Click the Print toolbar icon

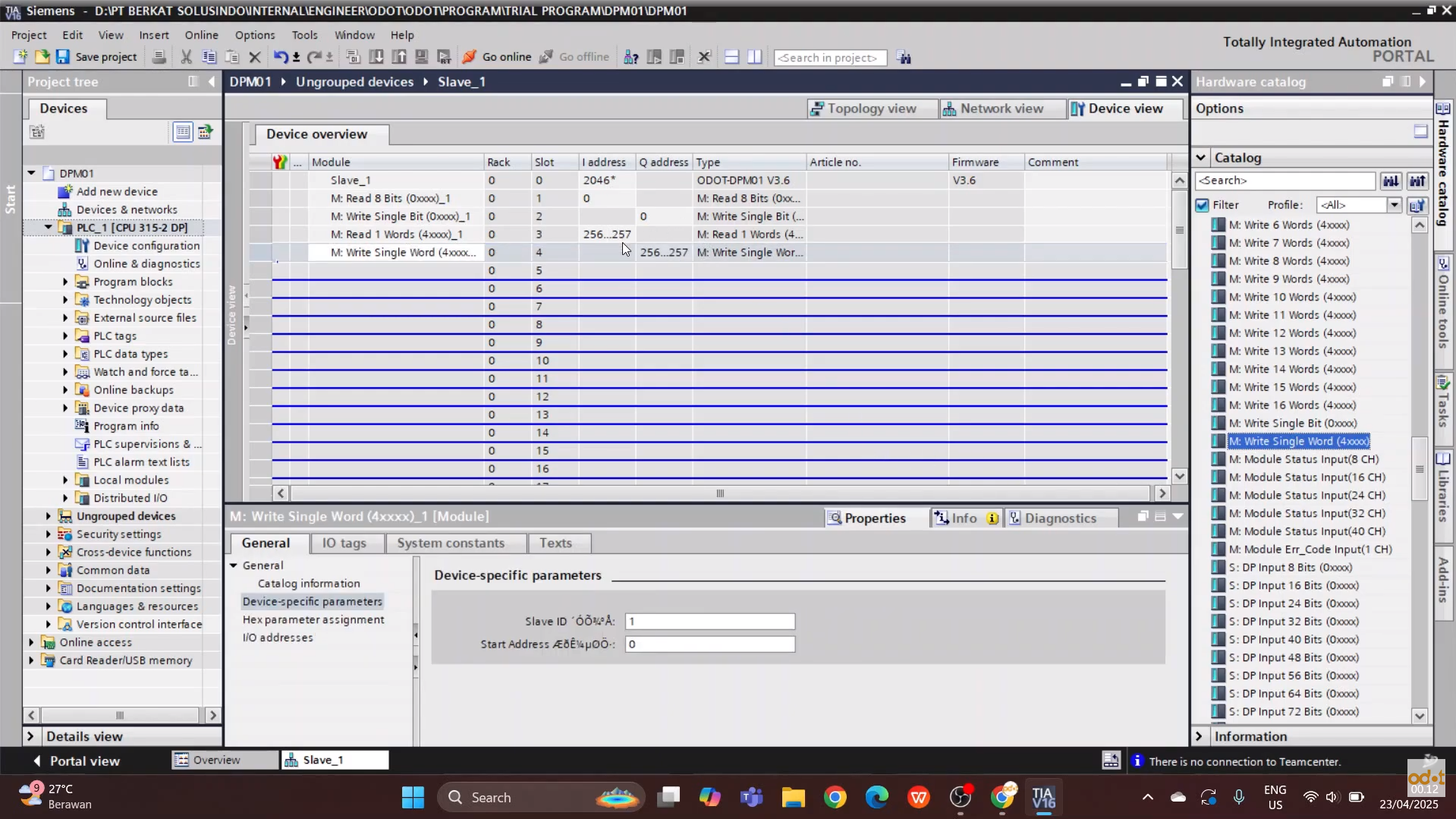tap(159, 57)
